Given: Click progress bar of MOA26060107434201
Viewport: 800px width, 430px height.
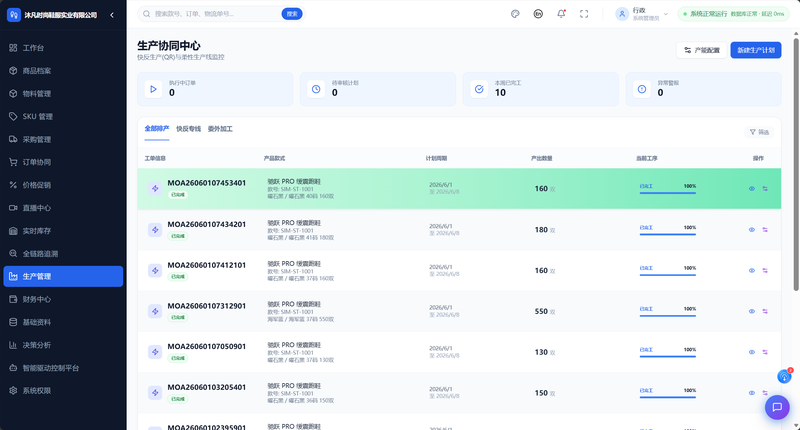Looking at the screenshot, I should (x=668, y=234).
